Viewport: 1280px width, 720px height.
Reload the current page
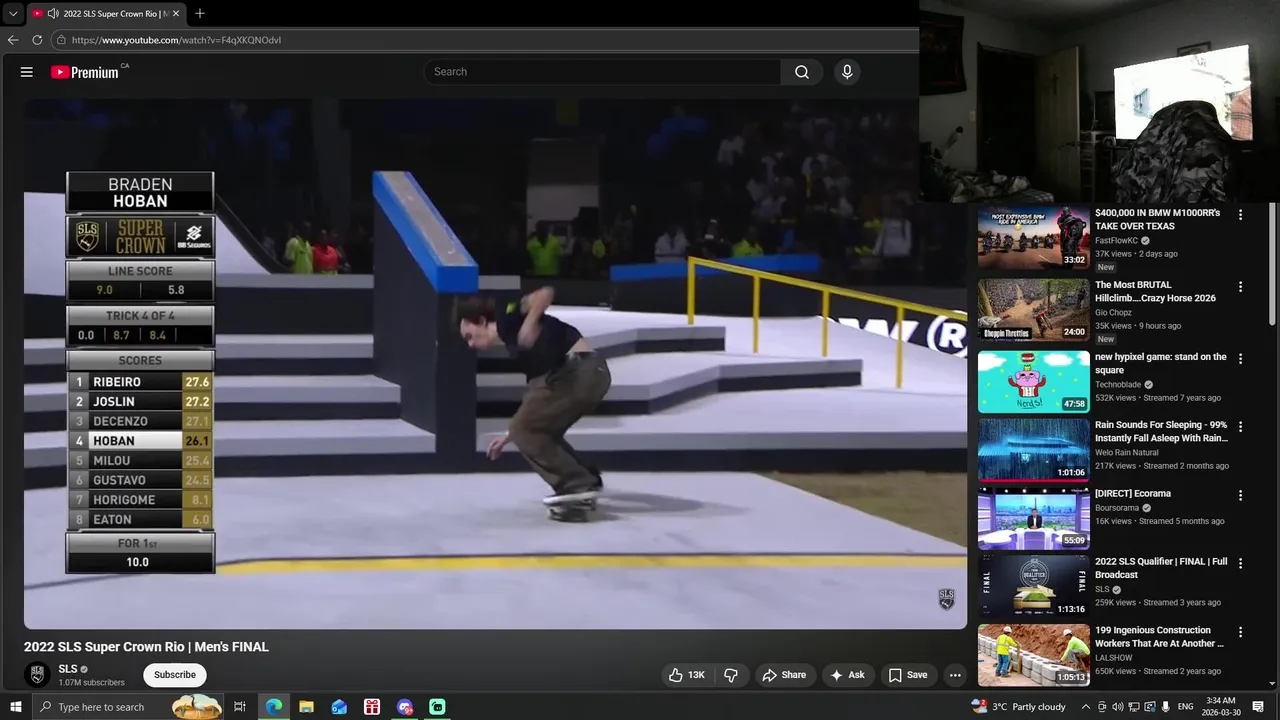point(37,40)
